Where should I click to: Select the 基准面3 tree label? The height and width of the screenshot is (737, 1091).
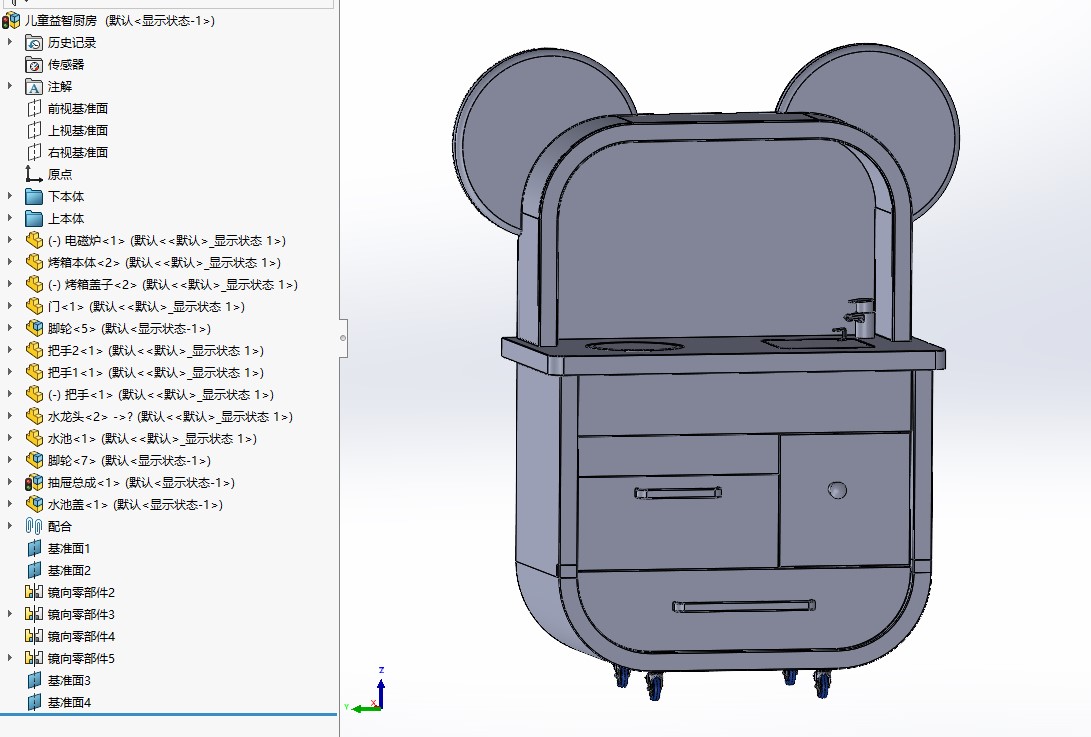click(x=69, y=681)
